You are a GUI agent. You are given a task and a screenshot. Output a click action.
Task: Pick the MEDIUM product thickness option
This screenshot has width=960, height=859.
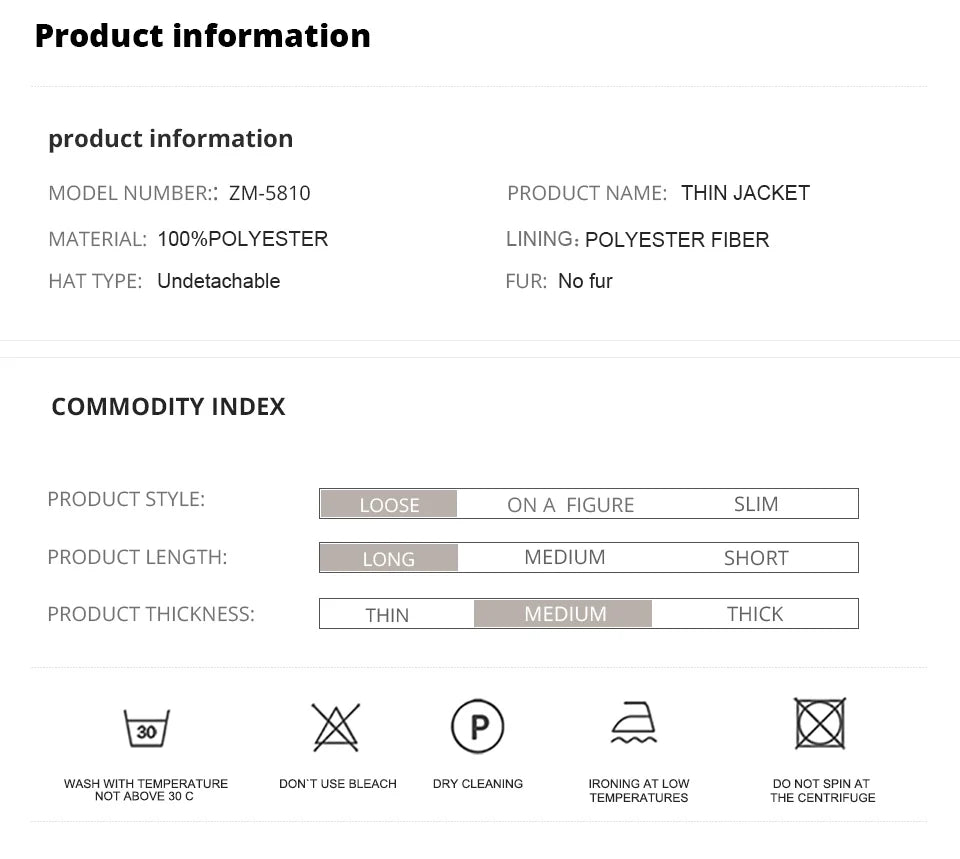(x=564, y=614)
